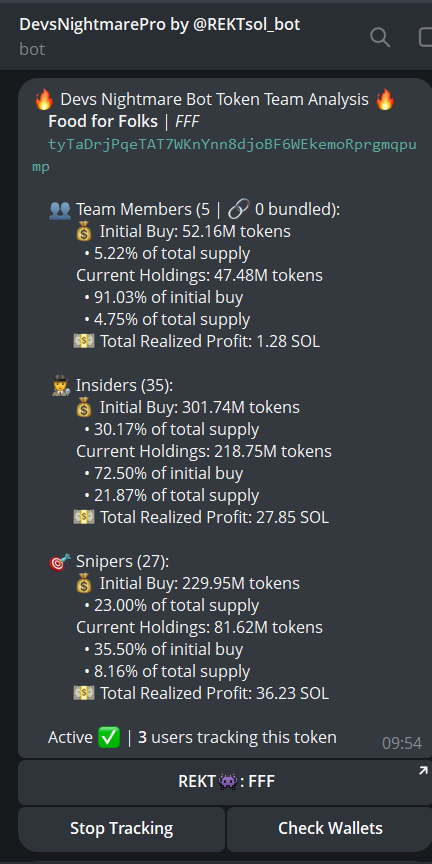This screenshot has height=864, width=432.
Task: Click the Check Wallets button
Action: click(330, 828)
